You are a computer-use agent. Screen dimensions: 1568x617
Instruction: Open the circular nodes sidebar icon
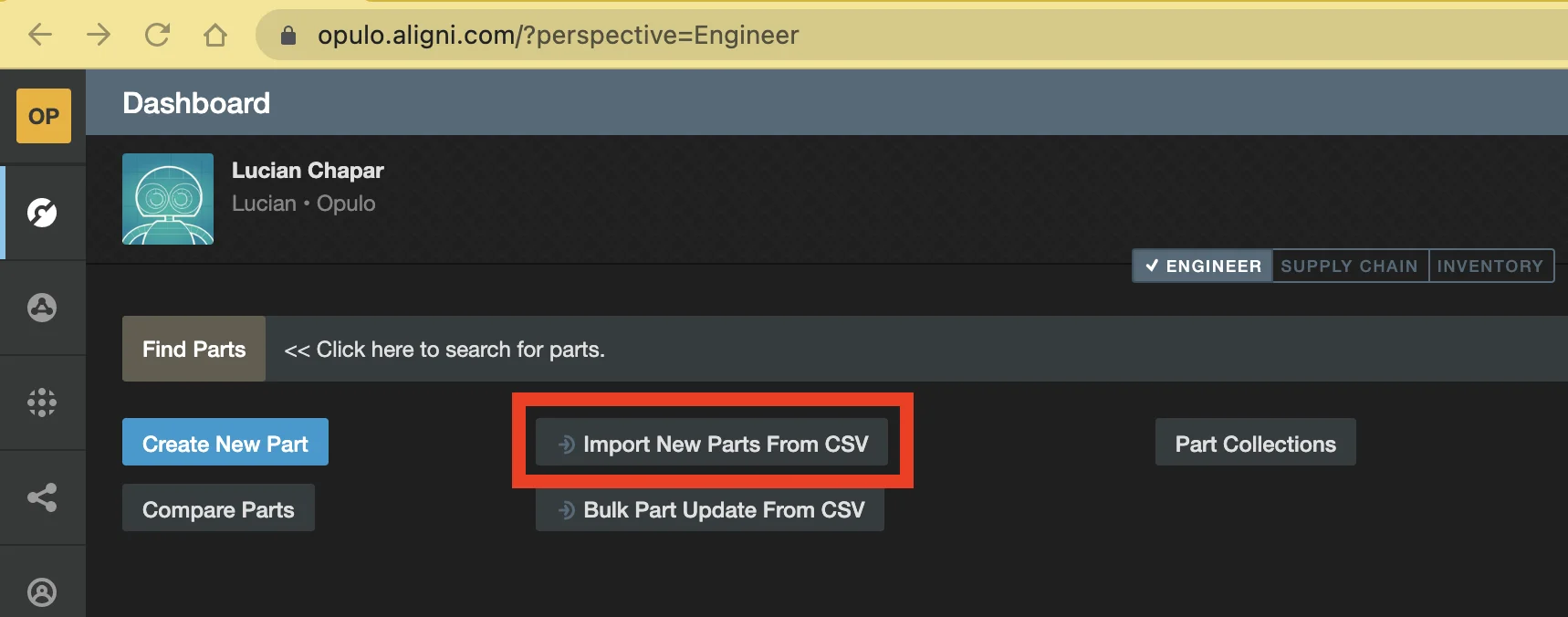point(42,308)
